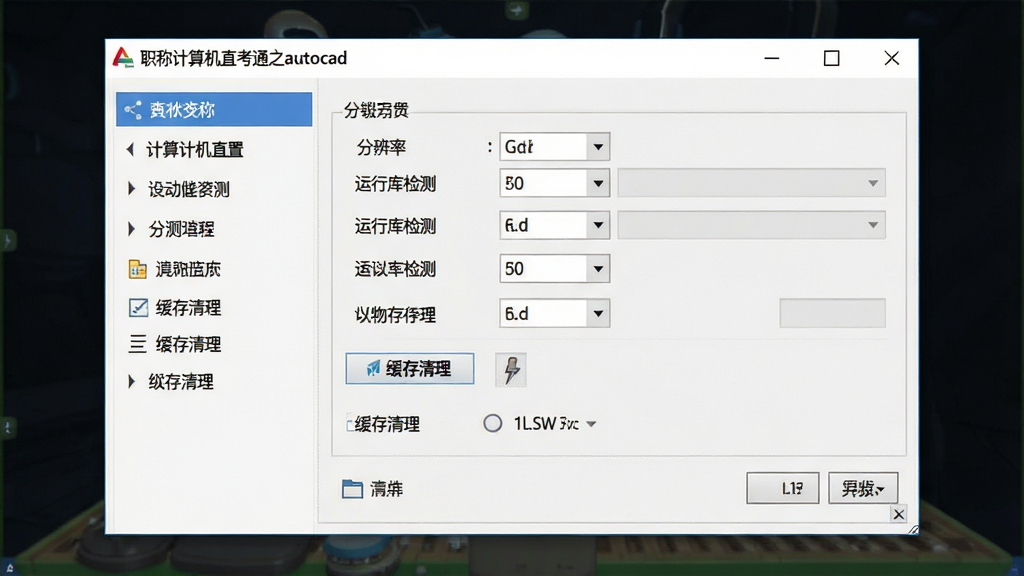Minimize the autocad dialog window
This screenshot has height=576, width=1024.
click(772, 58)
